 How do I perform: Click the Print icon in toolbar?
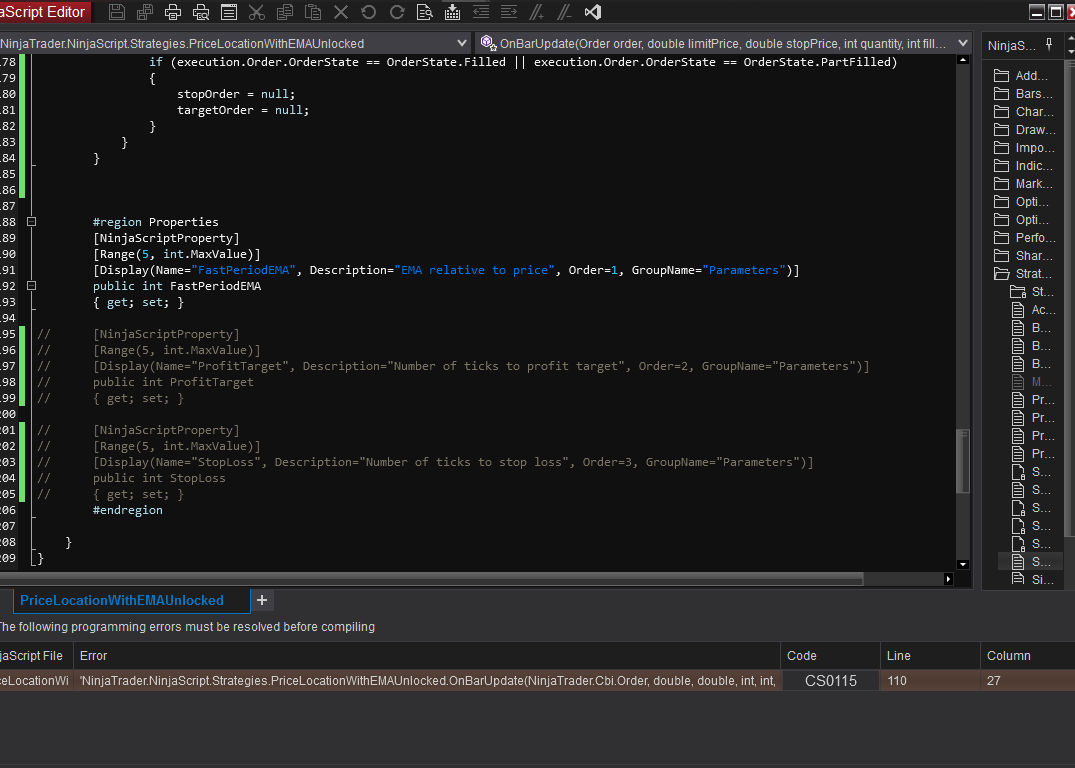click(x=173, y=13)
